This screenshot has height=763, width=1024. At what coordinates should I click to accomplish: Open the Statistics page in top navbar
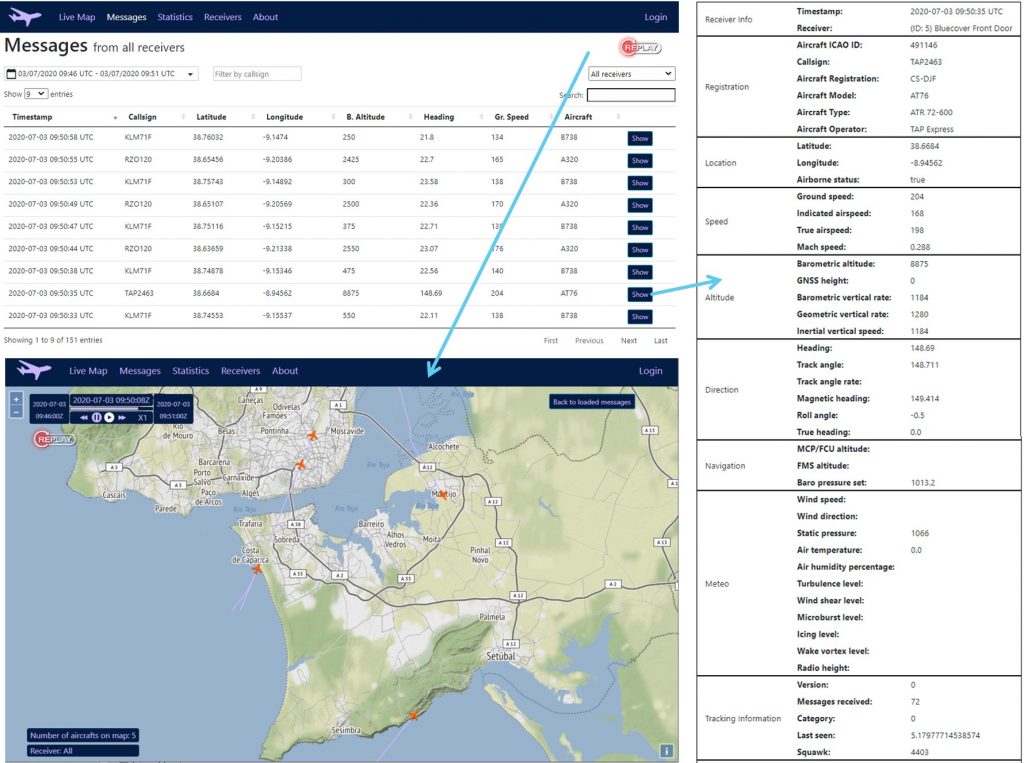[175, 17]
